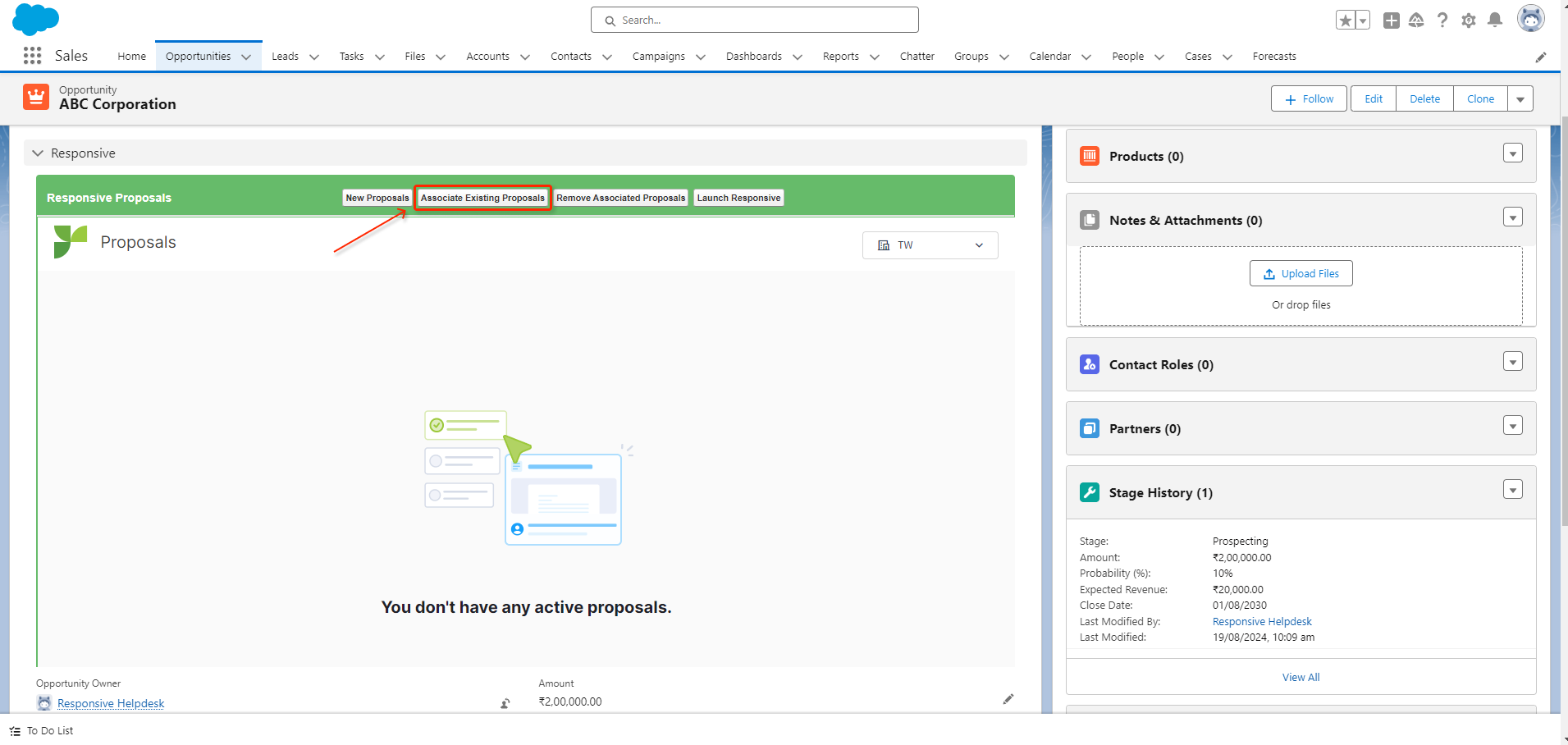Viewport: 1568px width, 745px height.
Task: Click the Edit button
Action: click(1374, 98)
